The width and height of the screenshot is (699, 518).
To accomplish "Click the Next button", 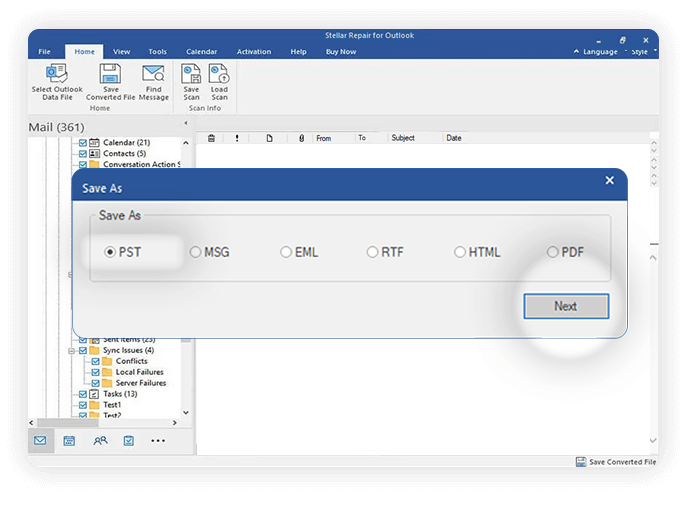I will coord(566,306).
